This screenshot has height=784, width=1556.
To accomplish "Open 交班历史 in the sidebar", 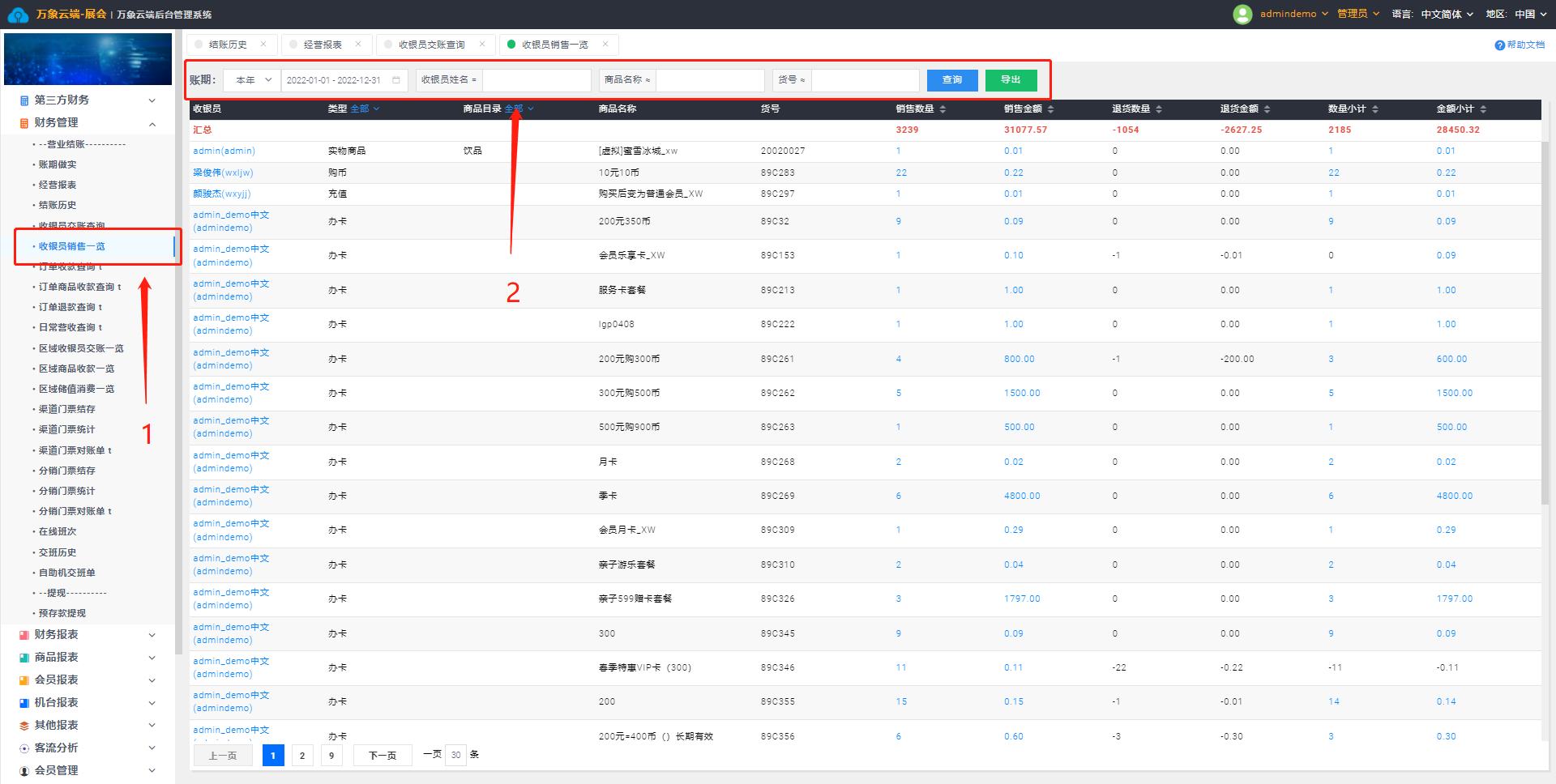I will [58, 552].
